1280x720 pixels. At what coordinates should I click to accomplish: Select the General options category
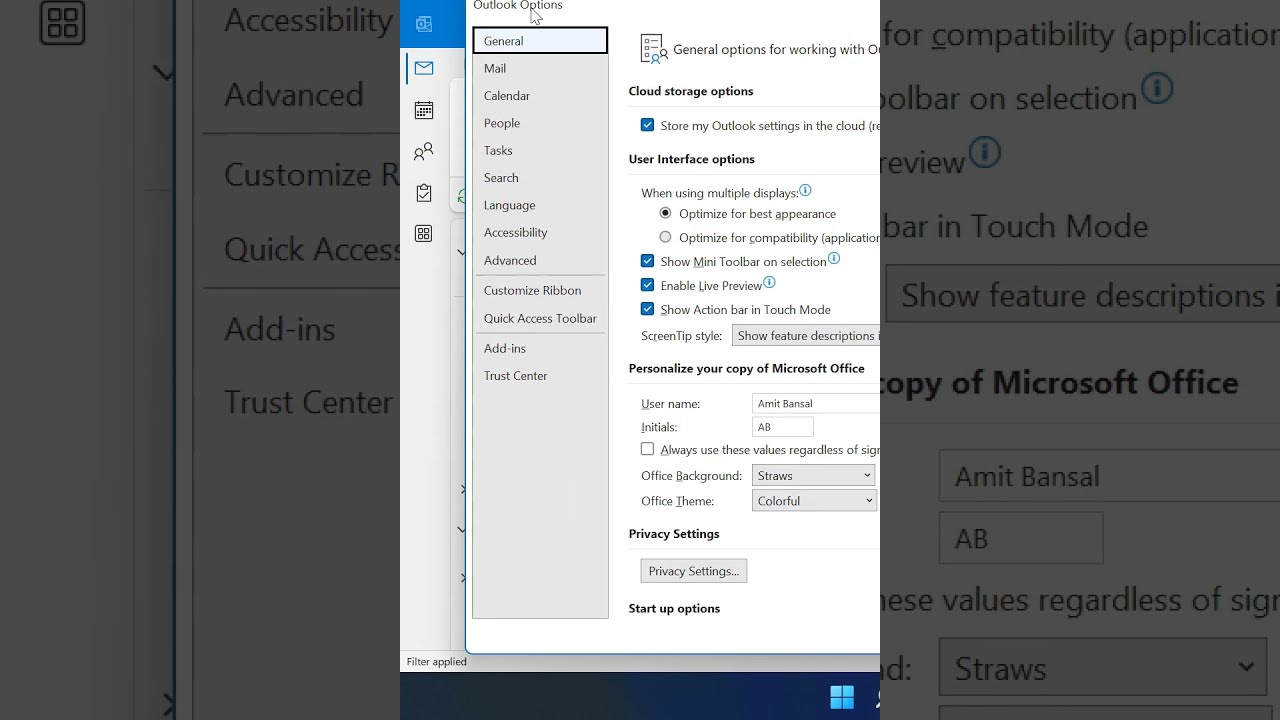coord(540,41)
